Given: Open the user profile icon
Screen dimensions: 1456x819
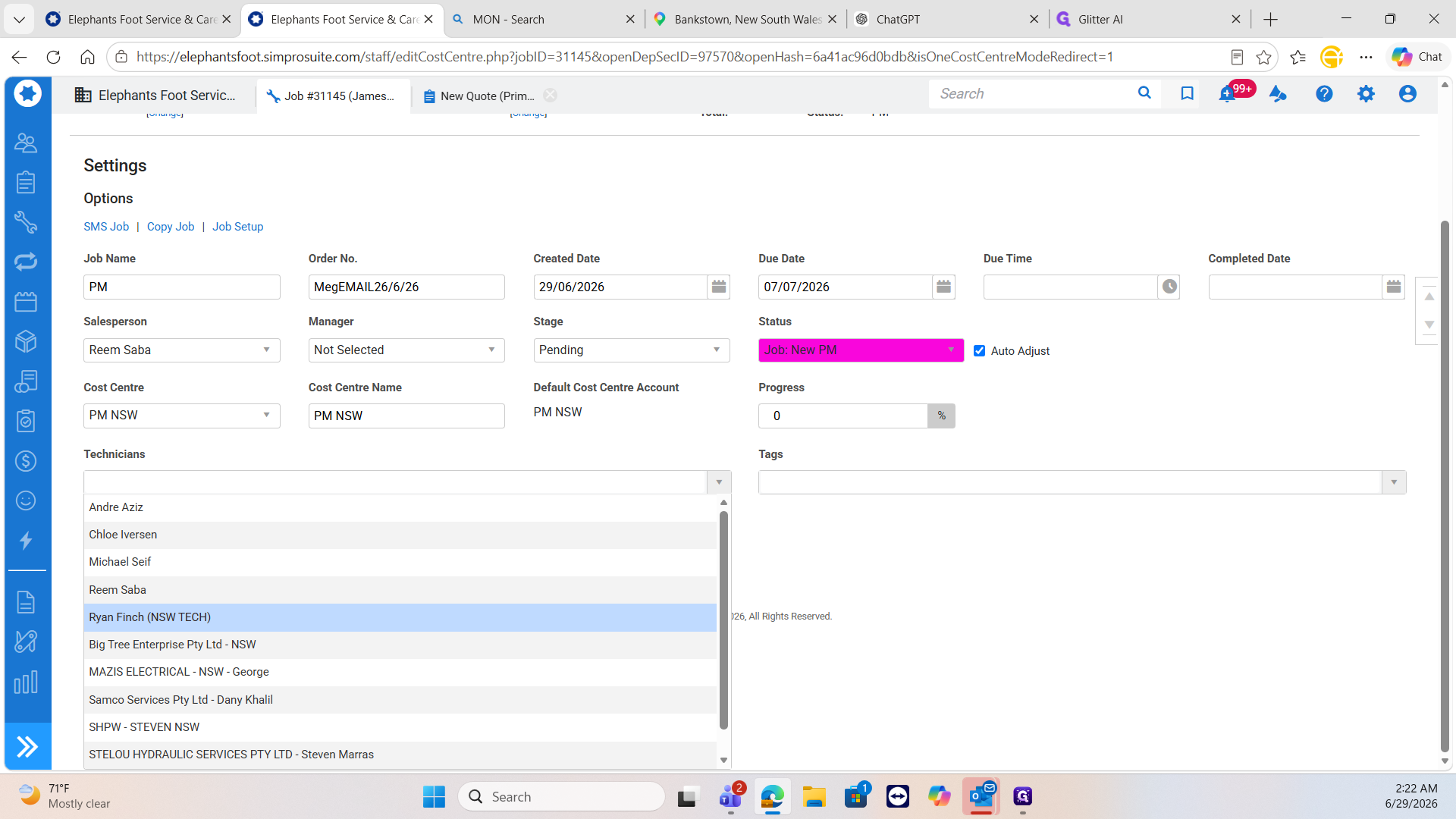Looking at the screenshot, I should point(1407,94).
